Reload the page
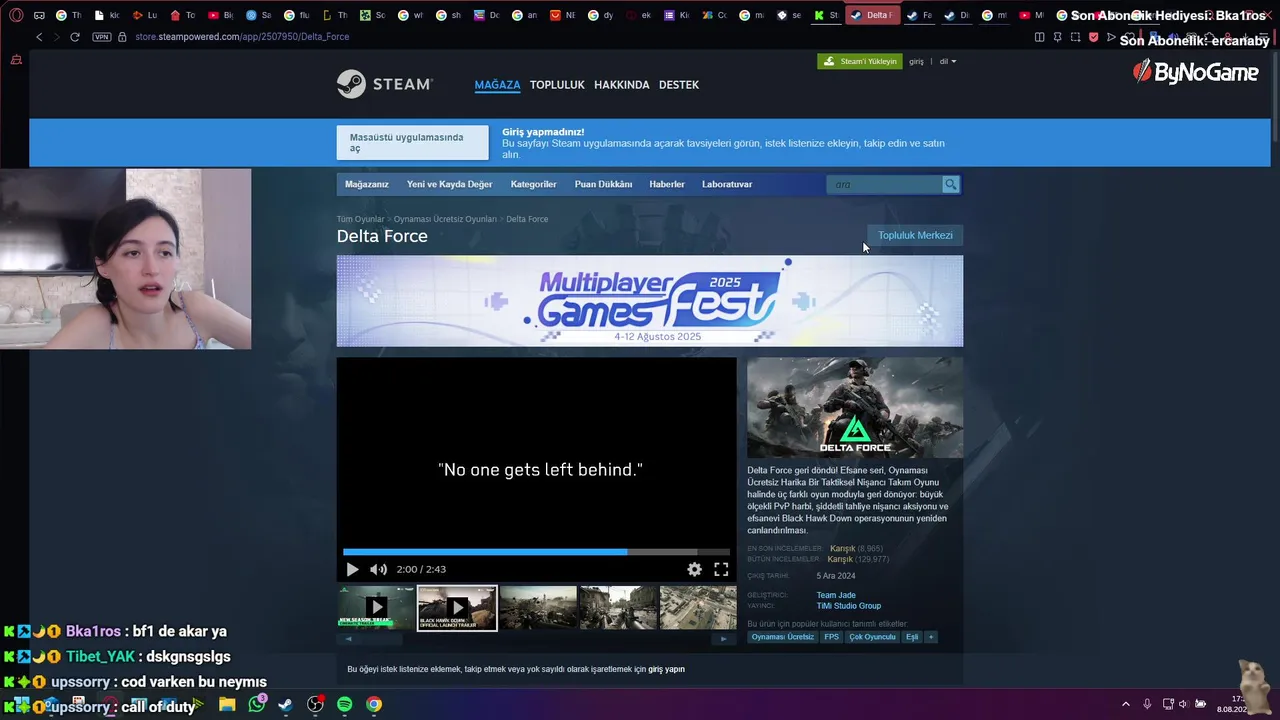The image size is (1280, 720). pyautogui.click(x=75, y=37)
